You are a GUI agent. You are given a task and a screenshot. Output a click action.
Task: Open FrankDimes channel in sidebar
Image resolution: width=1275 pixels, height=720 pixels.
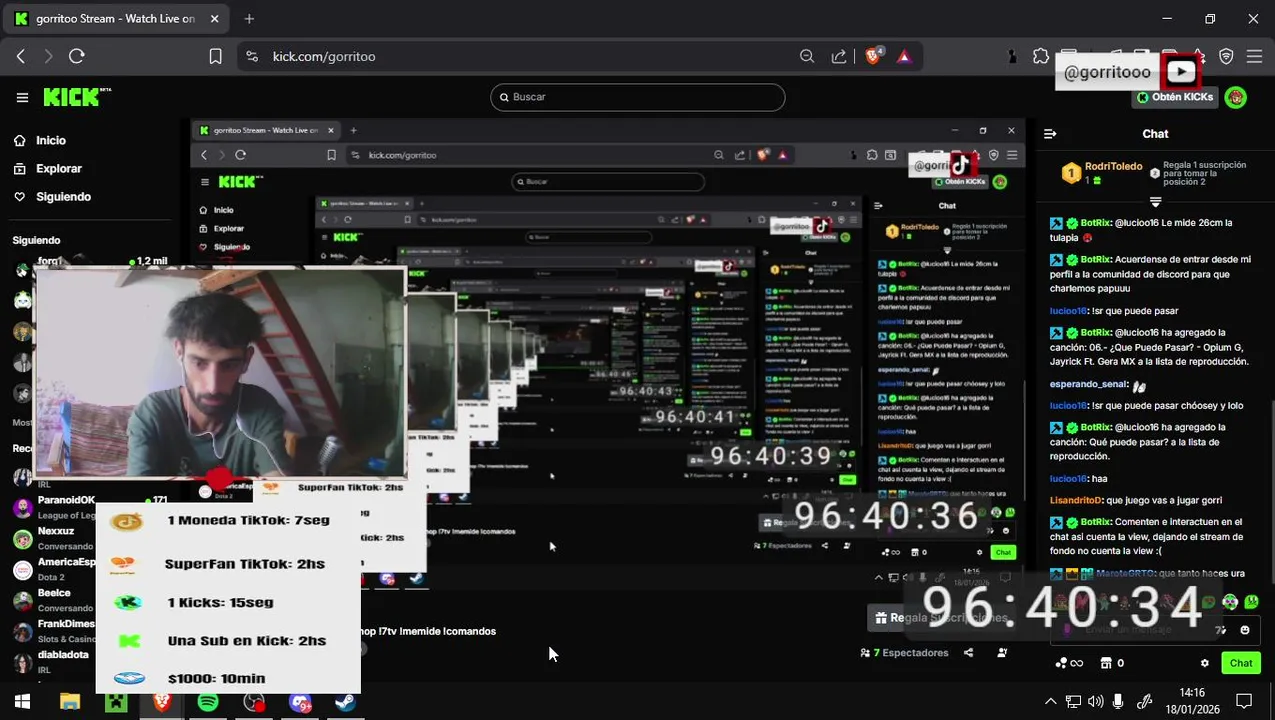coord(66,624)
